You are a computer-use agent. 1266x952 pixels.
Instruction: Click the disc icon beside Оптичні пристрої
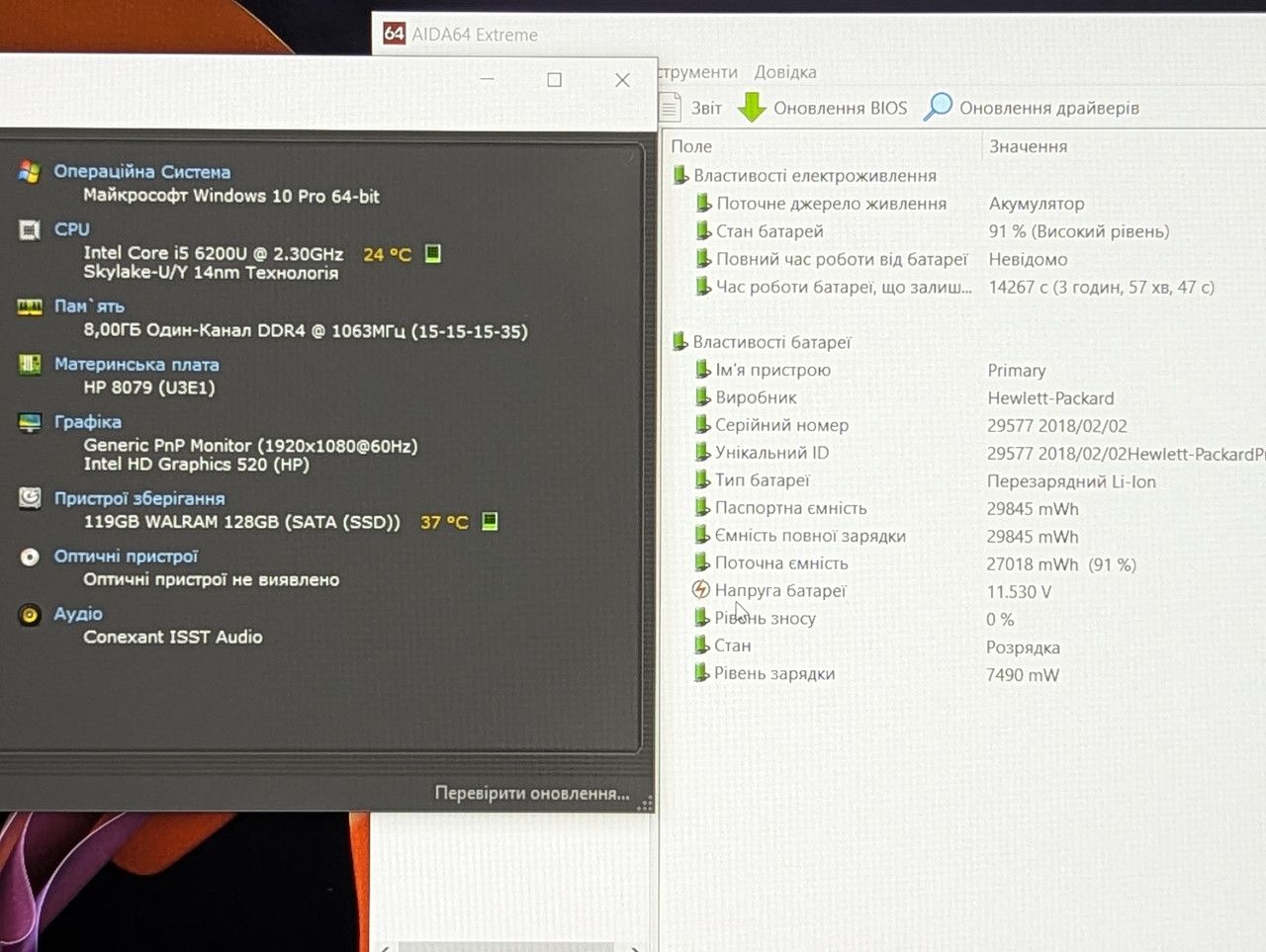click(30, 557)
